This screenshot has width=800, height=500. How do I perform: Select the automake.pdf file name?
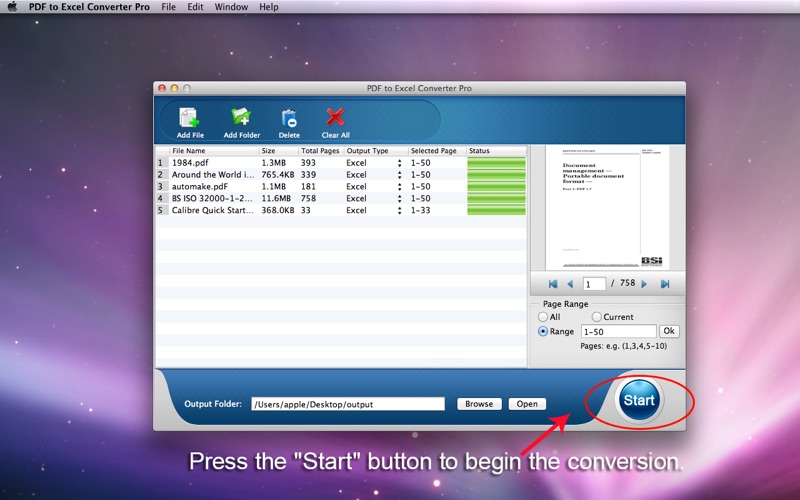point(199,187)
